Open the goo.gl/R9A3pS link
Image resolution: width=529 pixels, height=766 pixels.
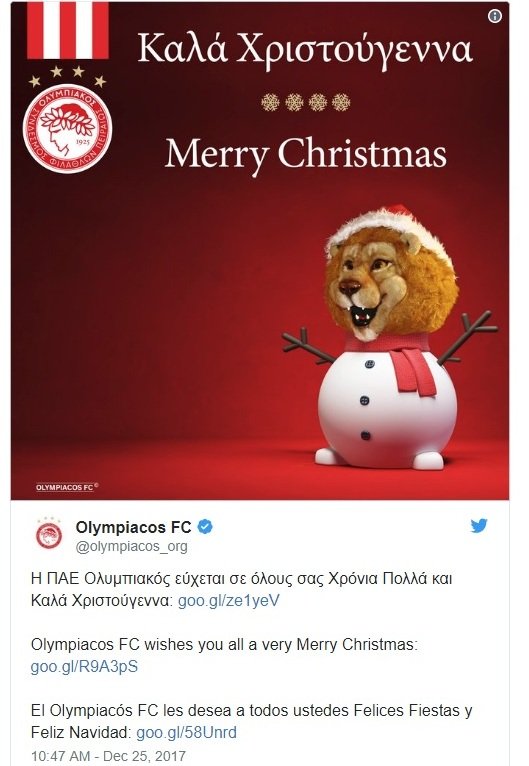click(x=84, y=666)
